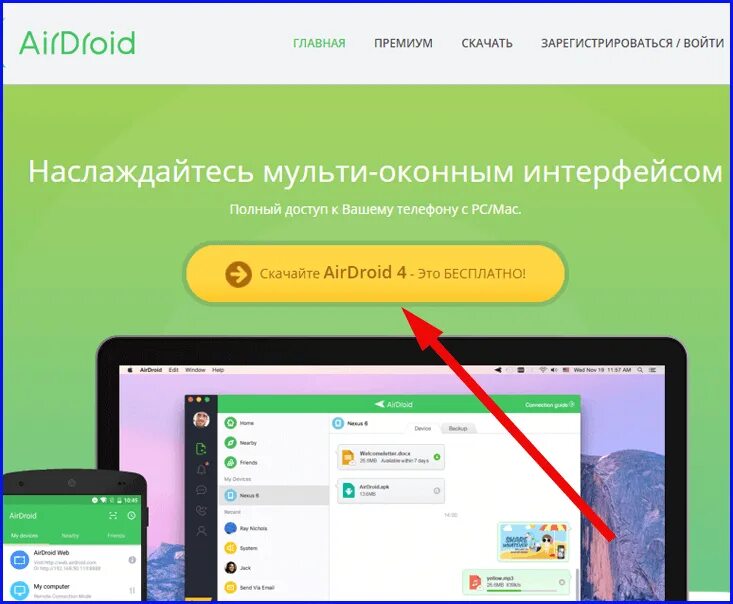Tap the My computer entry on phone
This screenshot has width=733, height=604.
pyautogui.click(x=72, y=590)
